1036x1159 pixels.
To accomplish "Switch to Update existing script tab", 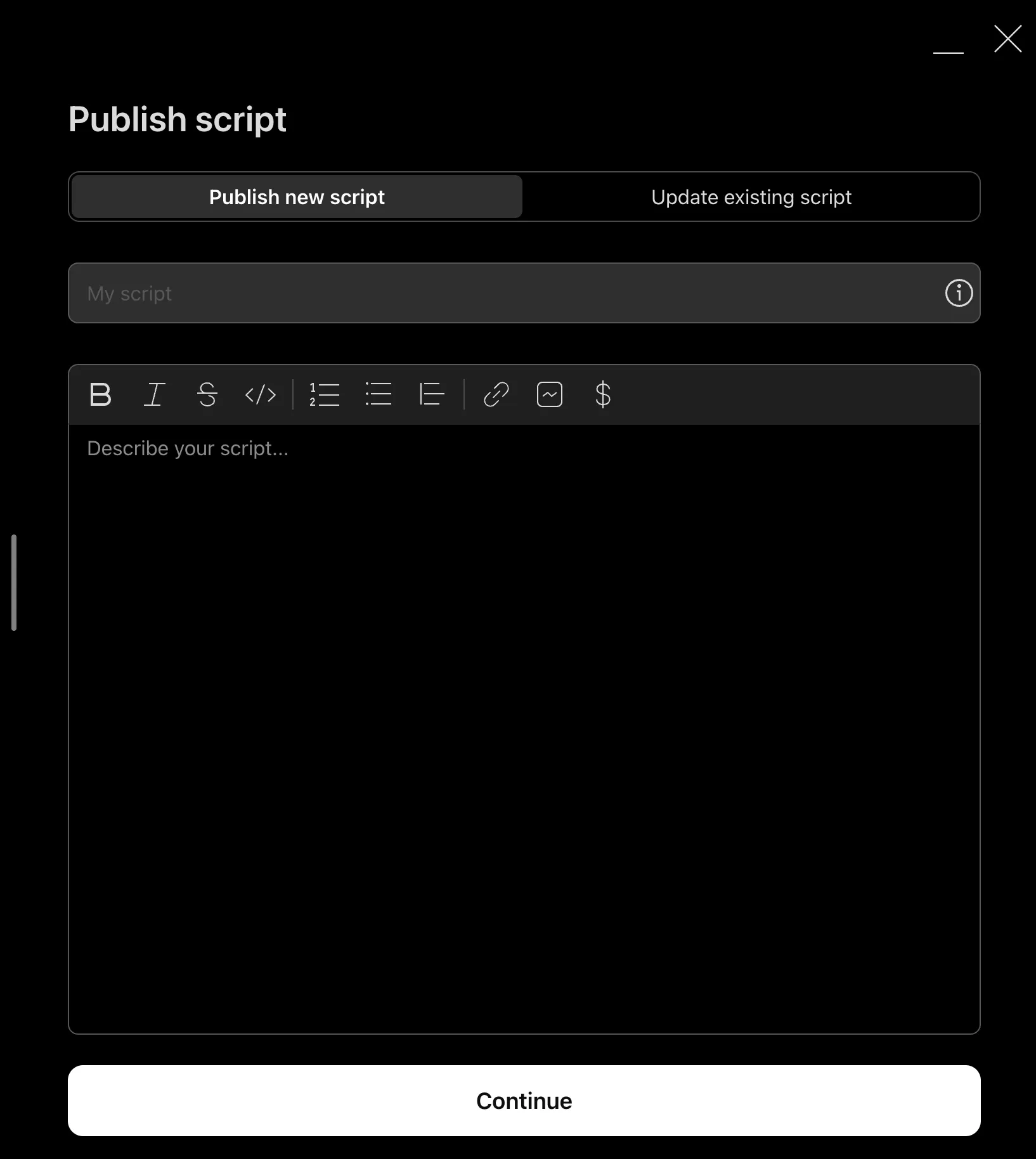I will click(x=751, y=197).
